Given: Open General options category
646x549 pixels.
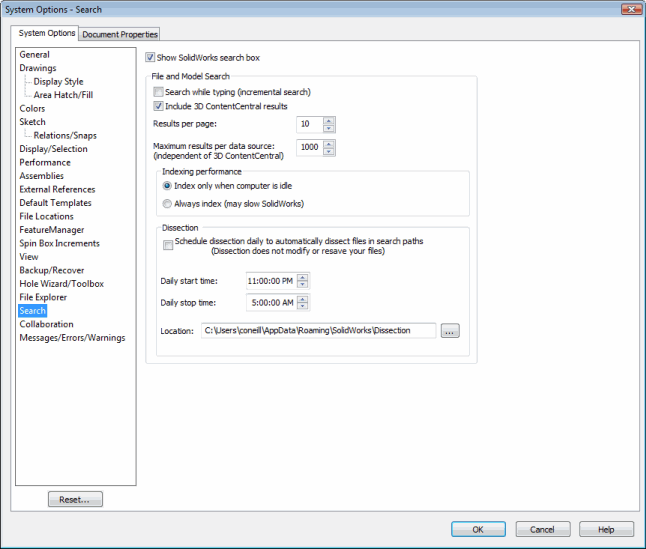Looking at the screenshot, I should coord(35,54).
